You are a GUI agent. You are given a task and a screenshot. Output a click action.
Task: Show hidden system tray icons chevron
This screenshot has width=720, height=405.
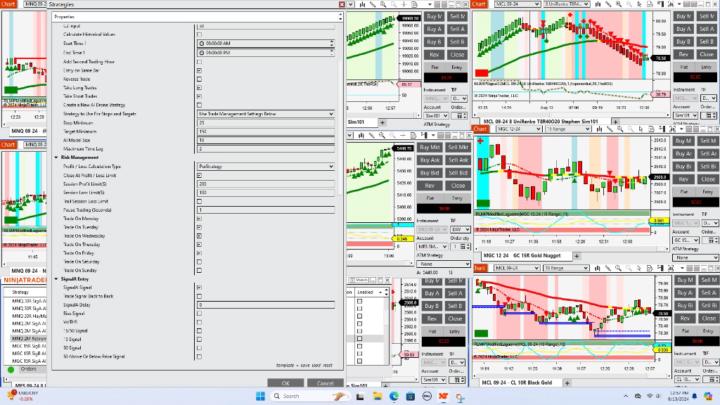(x=625, y=396)
